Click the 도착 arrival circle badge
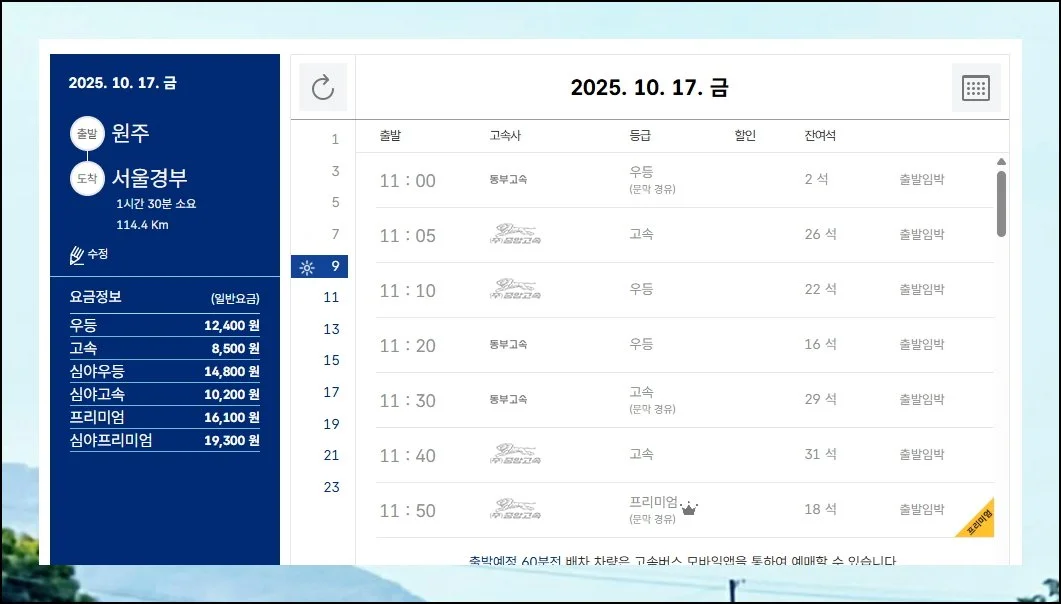 point(86,179)
